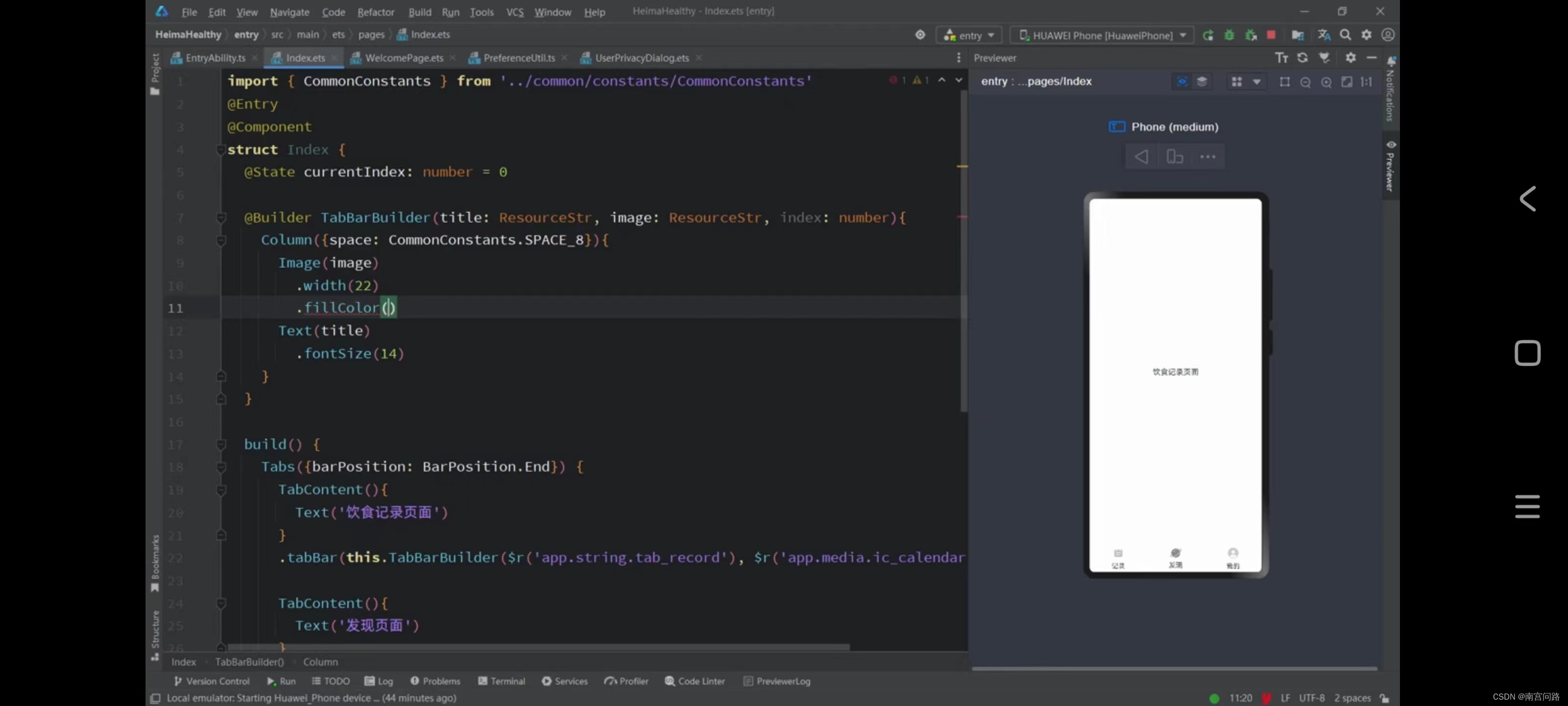This screenshot has height=706, width=1568.
Task: Open the Code Linter panel
Action: [x=694, y=681]
